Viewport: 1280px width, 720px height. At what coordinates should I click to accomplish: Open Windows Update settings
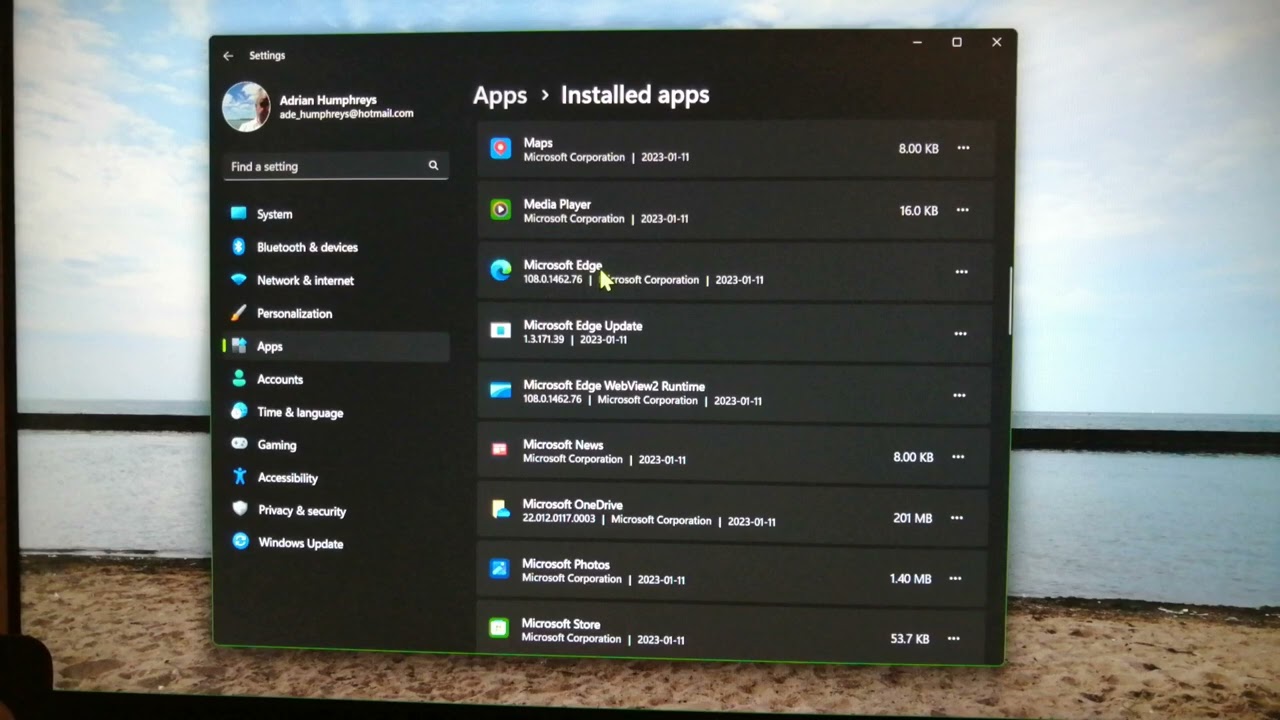pyautogui.click(x=335, y=543)
